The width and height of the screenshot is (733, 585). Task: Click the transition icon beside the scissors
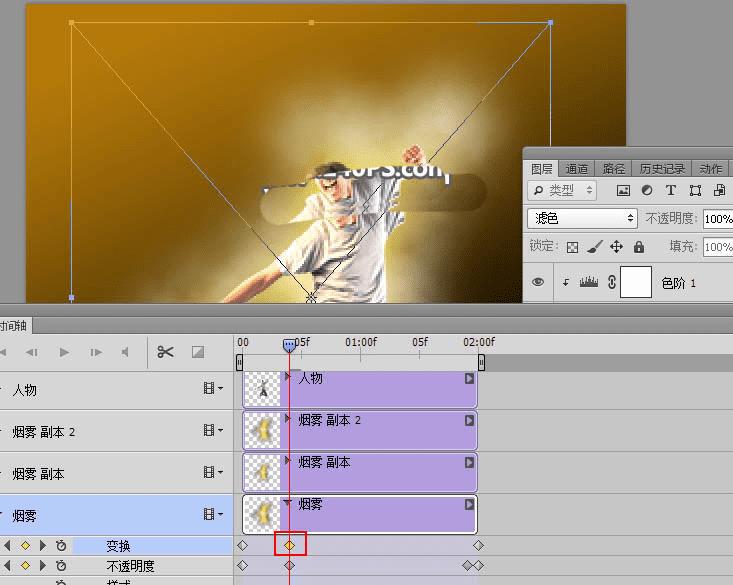pyautogui.click(x=198, y=352)
